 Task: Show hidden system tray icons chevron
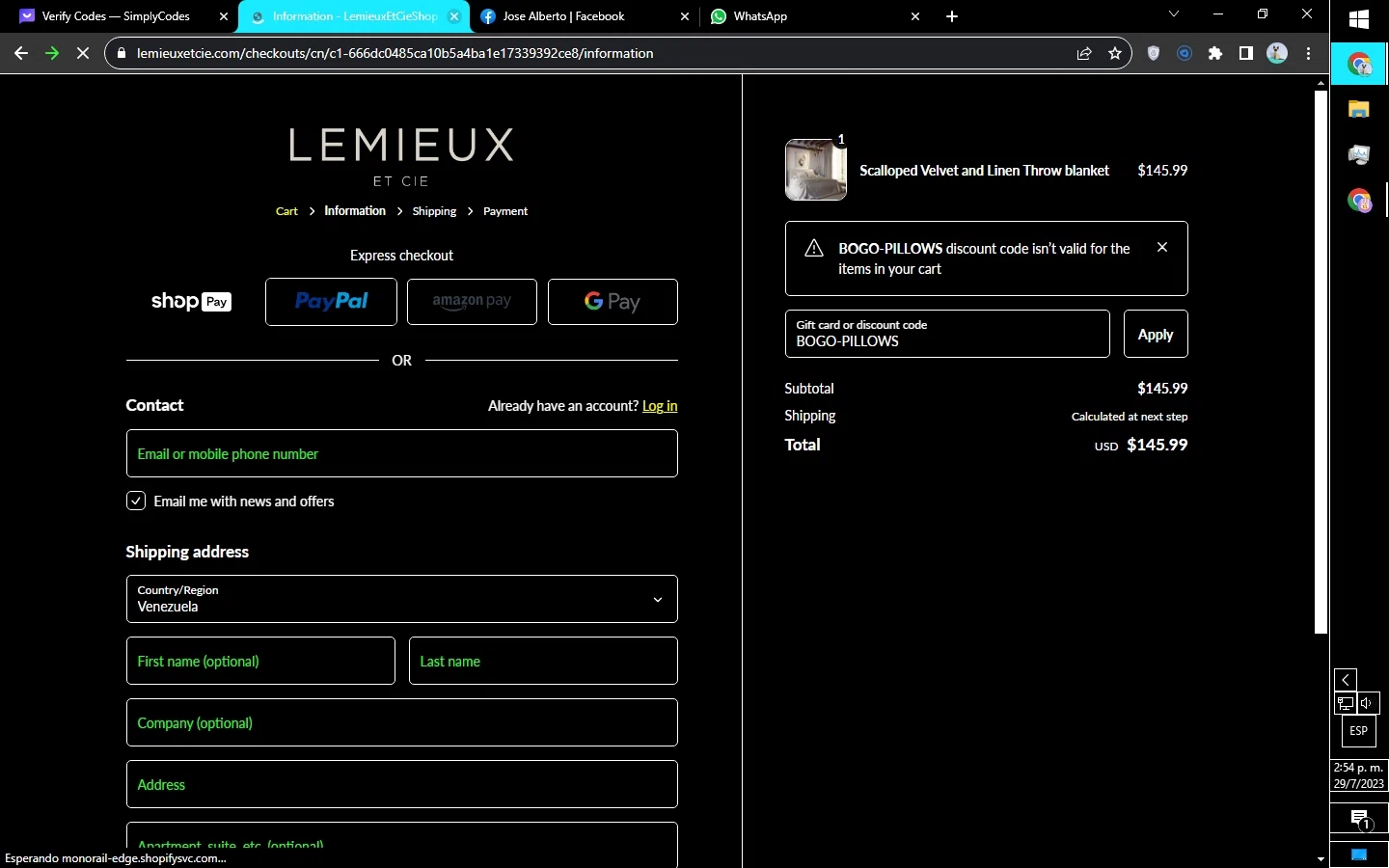[1346, 680]
